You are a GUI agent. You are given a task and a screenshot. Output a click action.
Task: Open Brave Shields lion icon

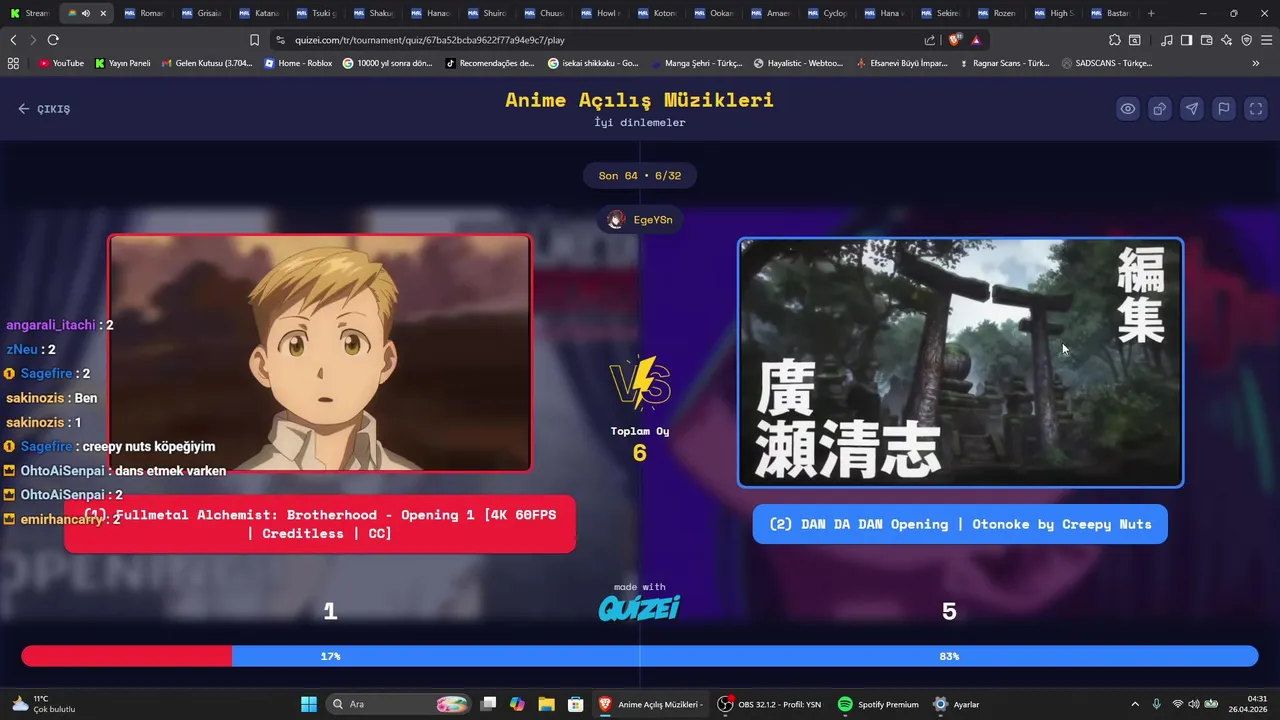click(x=955, y=40)
